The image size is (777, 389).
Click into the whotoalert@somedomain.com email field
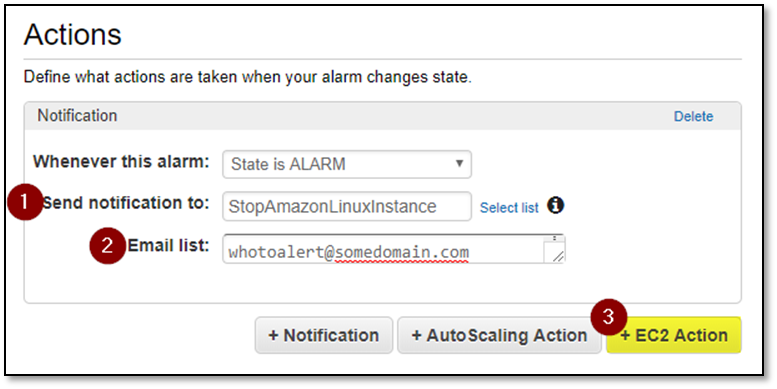pos(393,249)
